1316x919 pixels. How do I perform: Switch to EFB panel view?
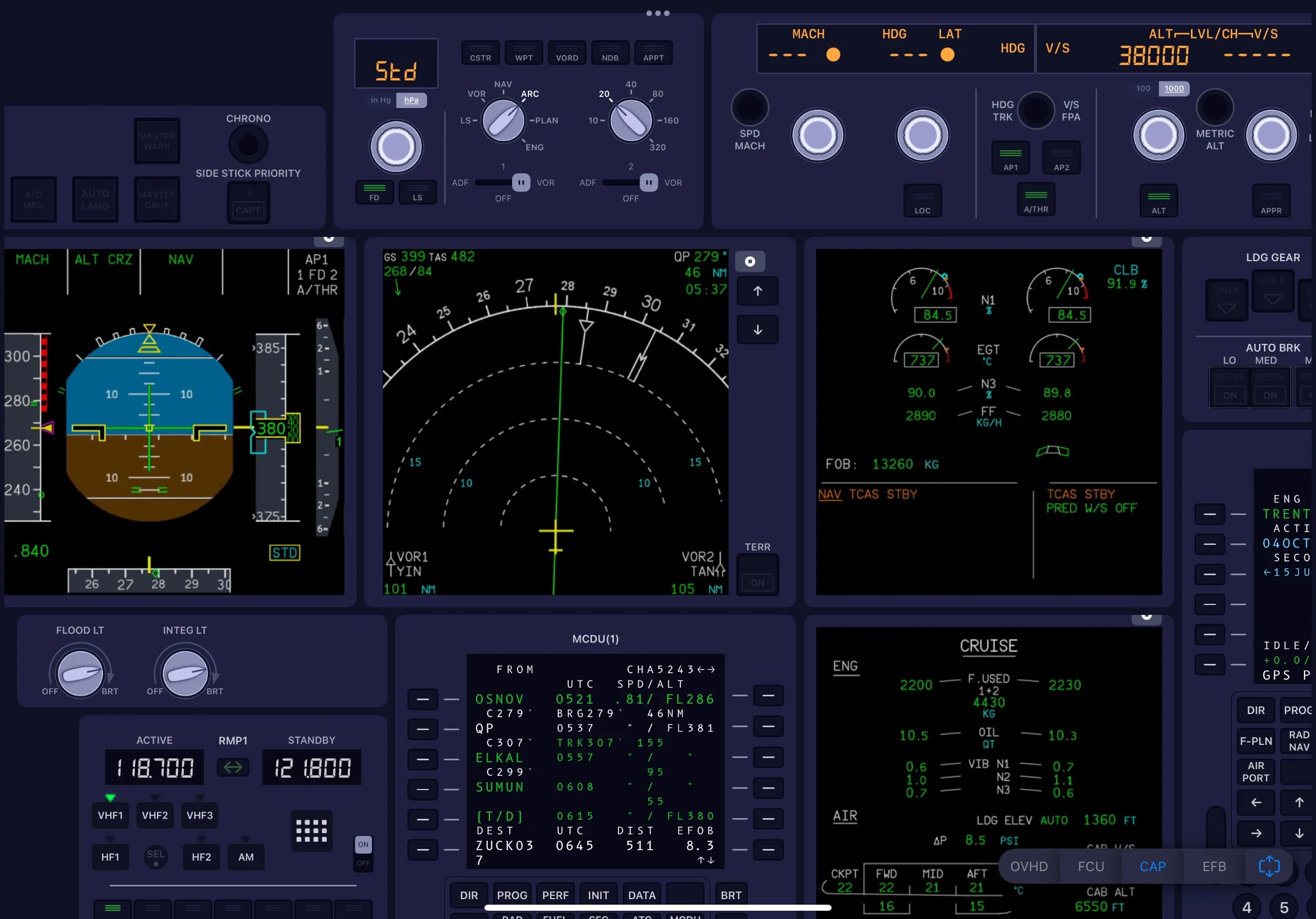tap(1214, 866)
